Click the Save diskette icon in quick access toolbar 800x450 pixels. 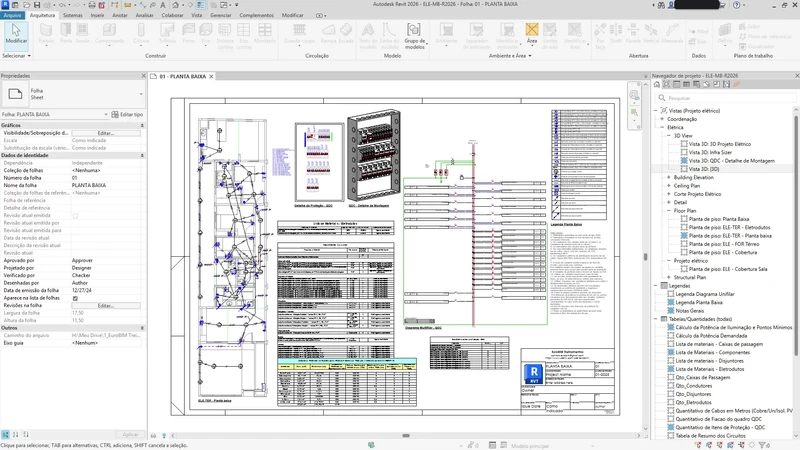[x=37, y=5]
